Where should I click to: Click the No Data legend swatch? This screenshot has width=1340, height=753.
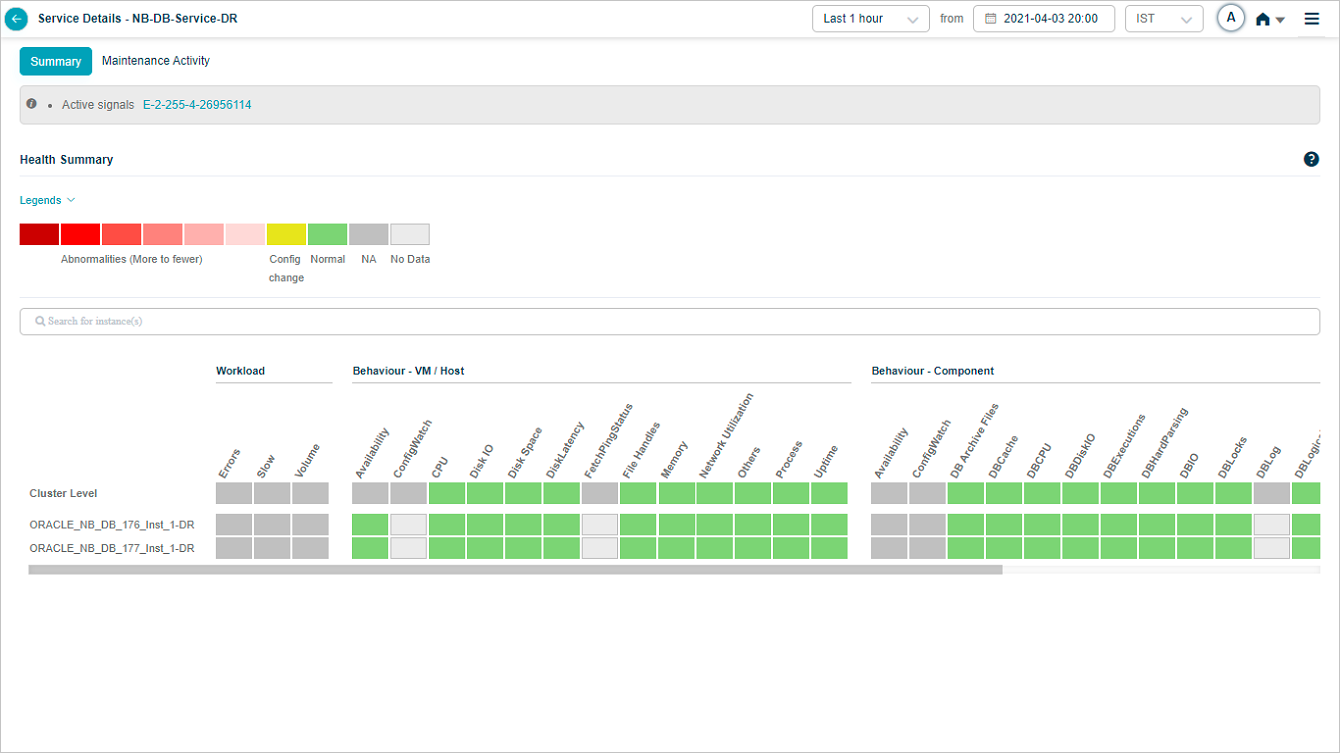point(410,234)
